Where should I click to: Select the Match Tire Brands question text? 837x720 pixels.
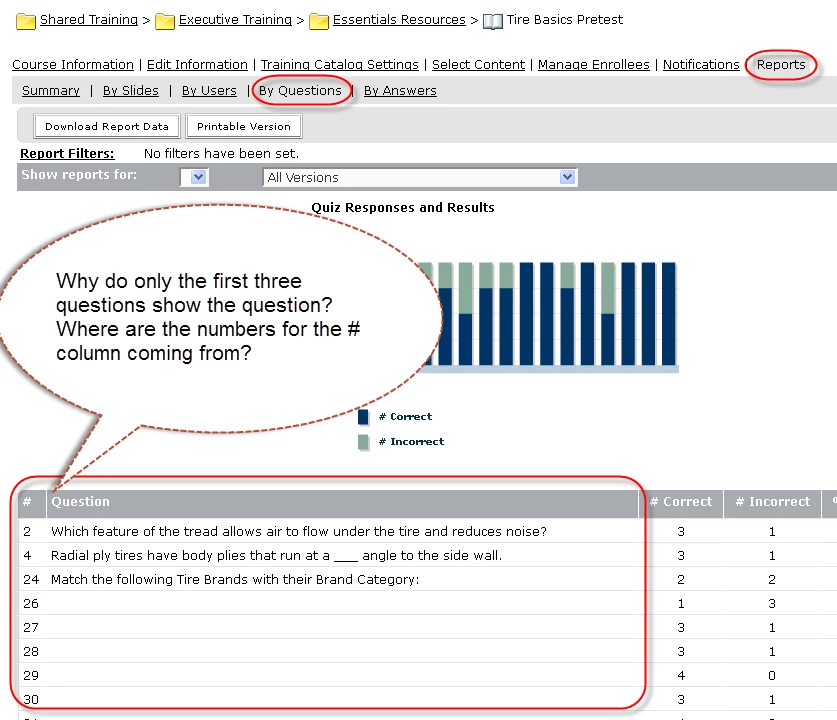coord(235,580)
